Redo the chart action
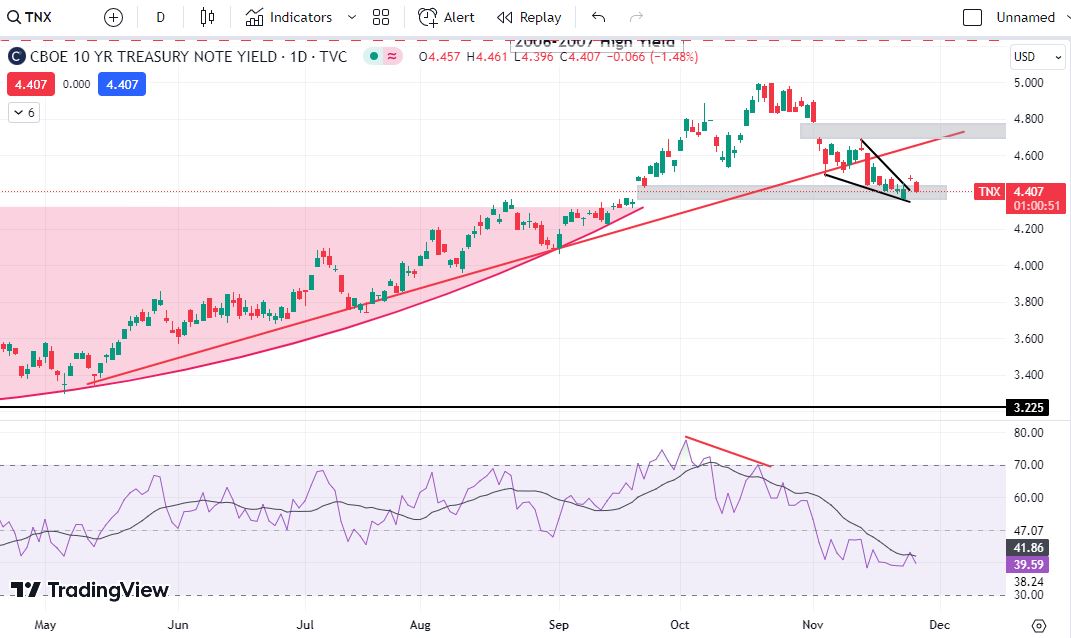Viewport: 1071px width, 638px height. point(636,17)
